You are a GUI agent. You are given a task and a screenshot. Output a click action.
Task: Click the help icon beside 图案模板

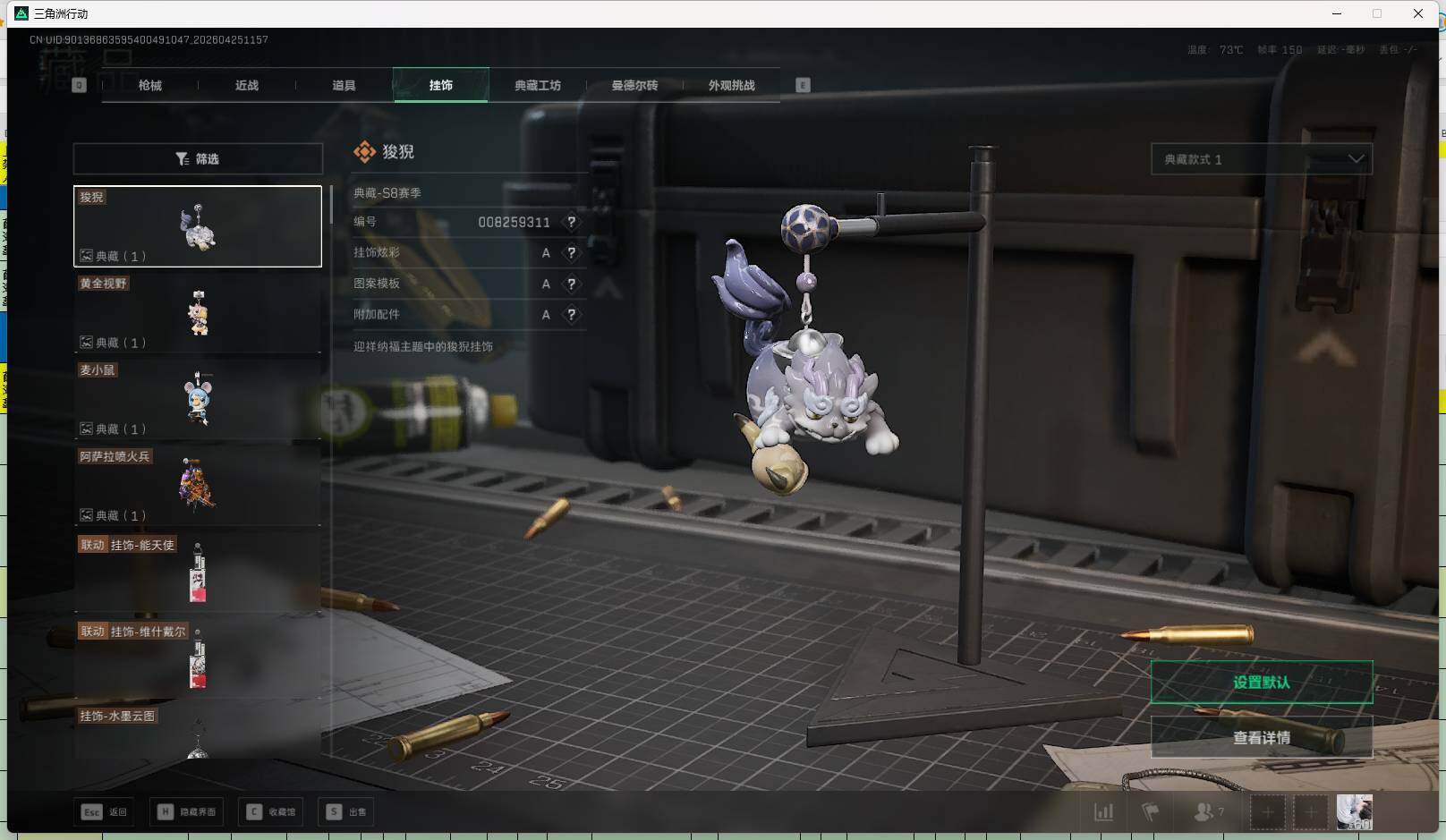tap(571, 284)
